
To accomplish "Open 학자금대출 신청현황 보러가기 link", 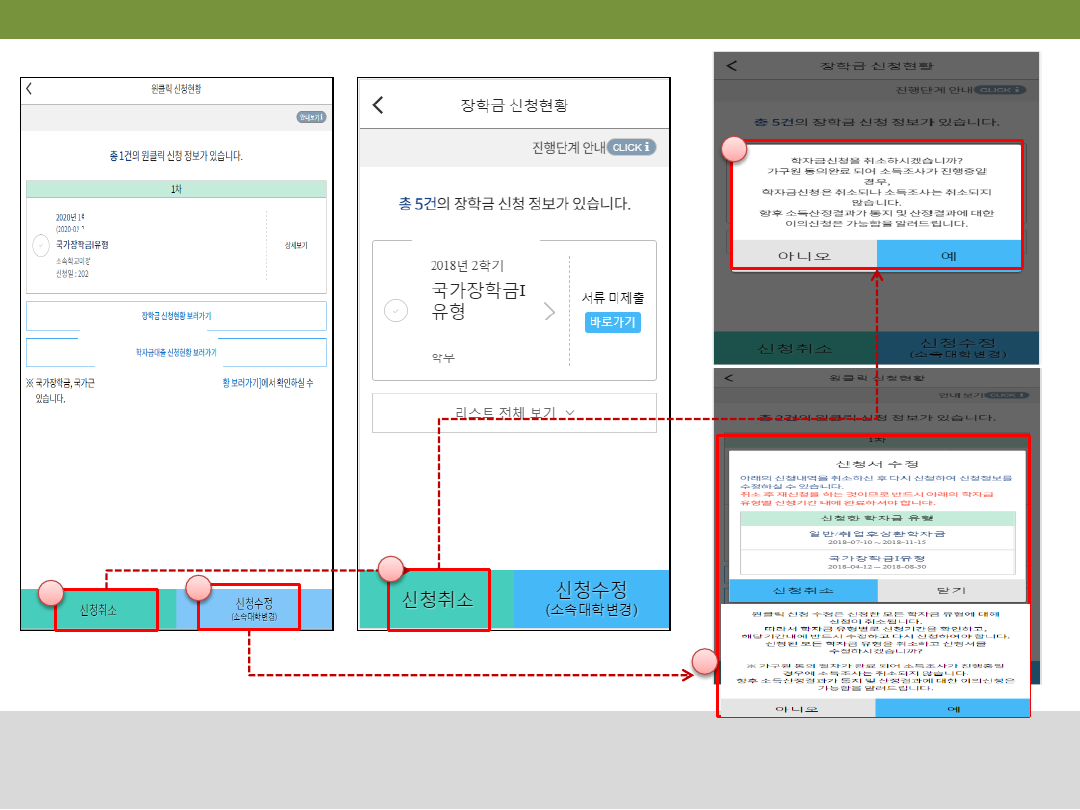I will pos(176,353).
